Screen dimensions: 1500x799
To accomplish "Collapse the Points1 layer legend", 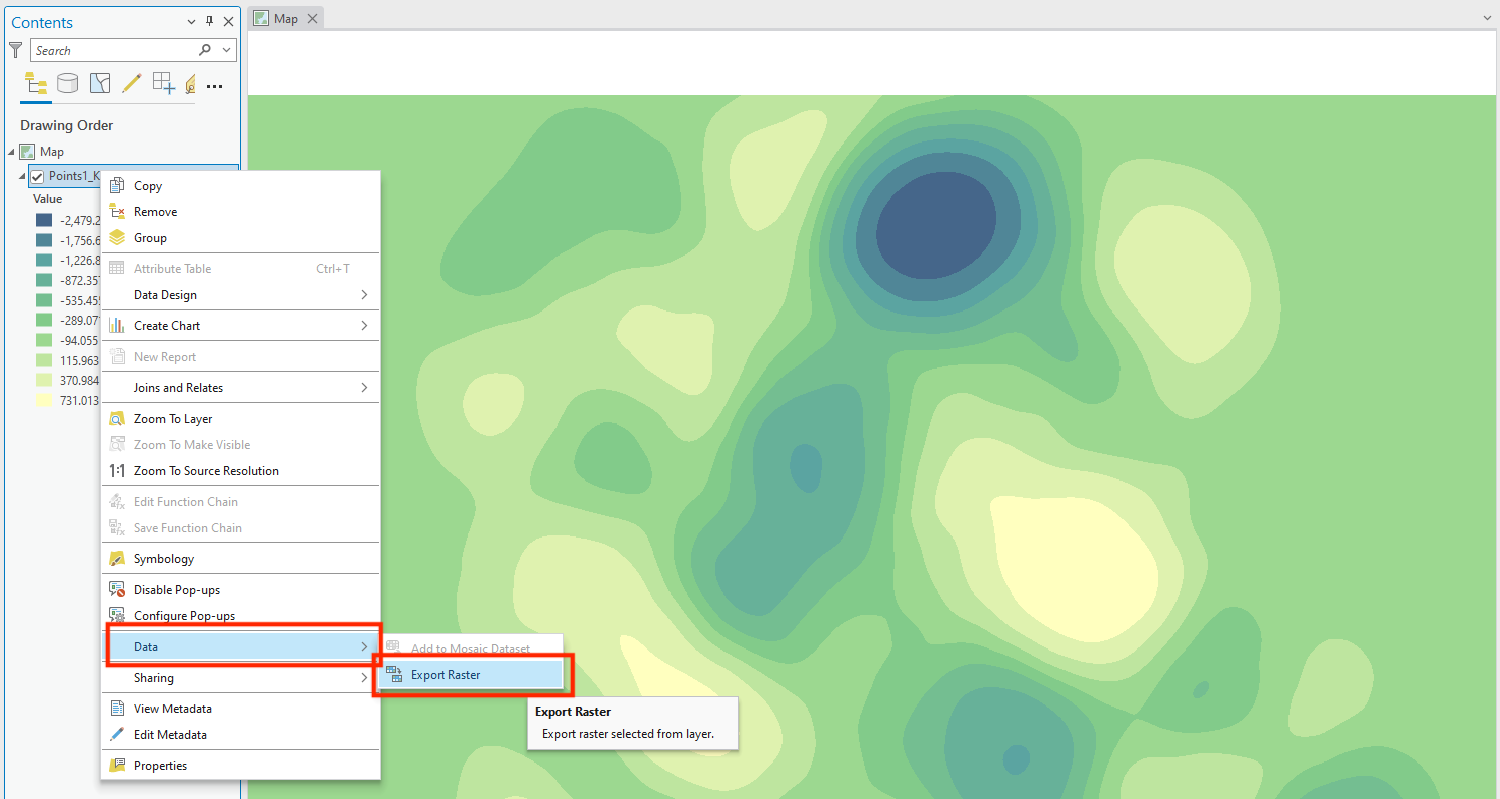I will point(22,175).
